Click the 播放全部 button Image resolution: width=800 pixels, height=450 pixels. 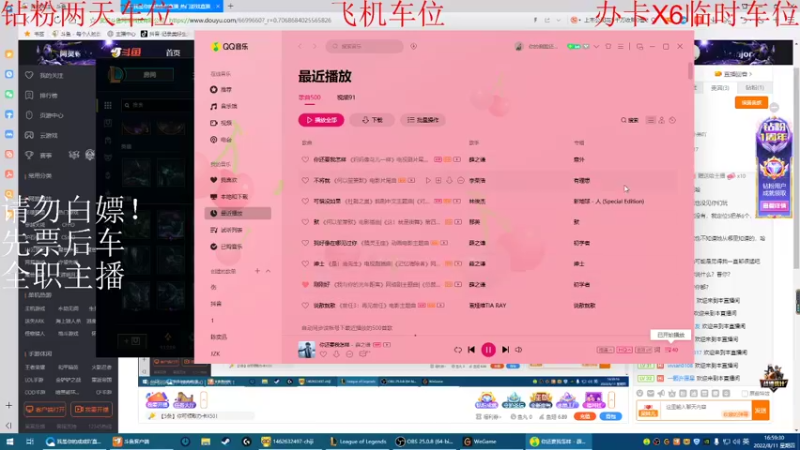coord(321,120)
